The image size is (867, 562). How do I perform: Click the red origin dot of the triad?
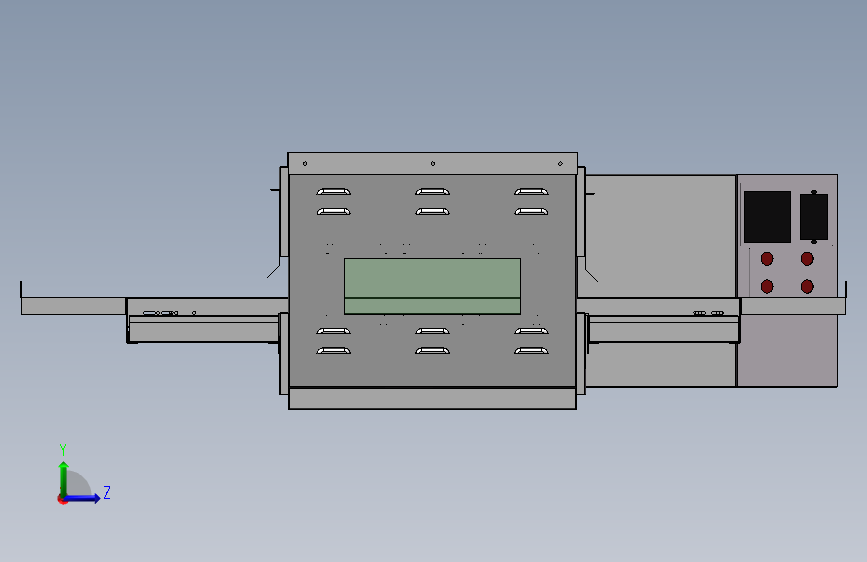62,499
